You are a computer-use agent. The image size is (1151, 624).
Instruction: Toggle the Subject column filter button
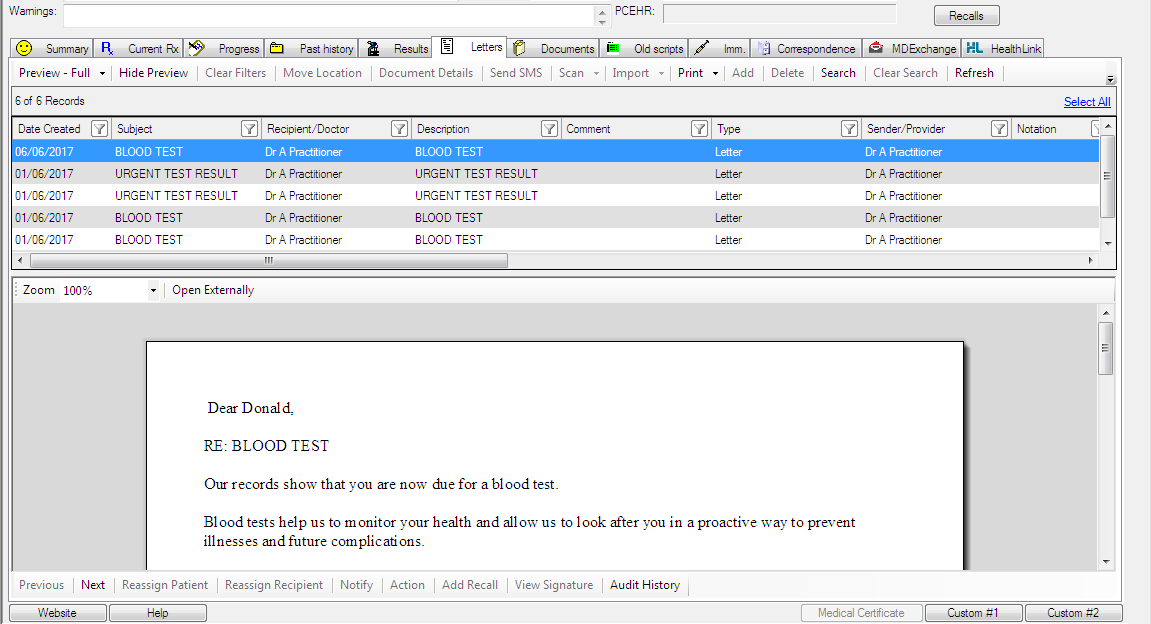pos(249,129)
